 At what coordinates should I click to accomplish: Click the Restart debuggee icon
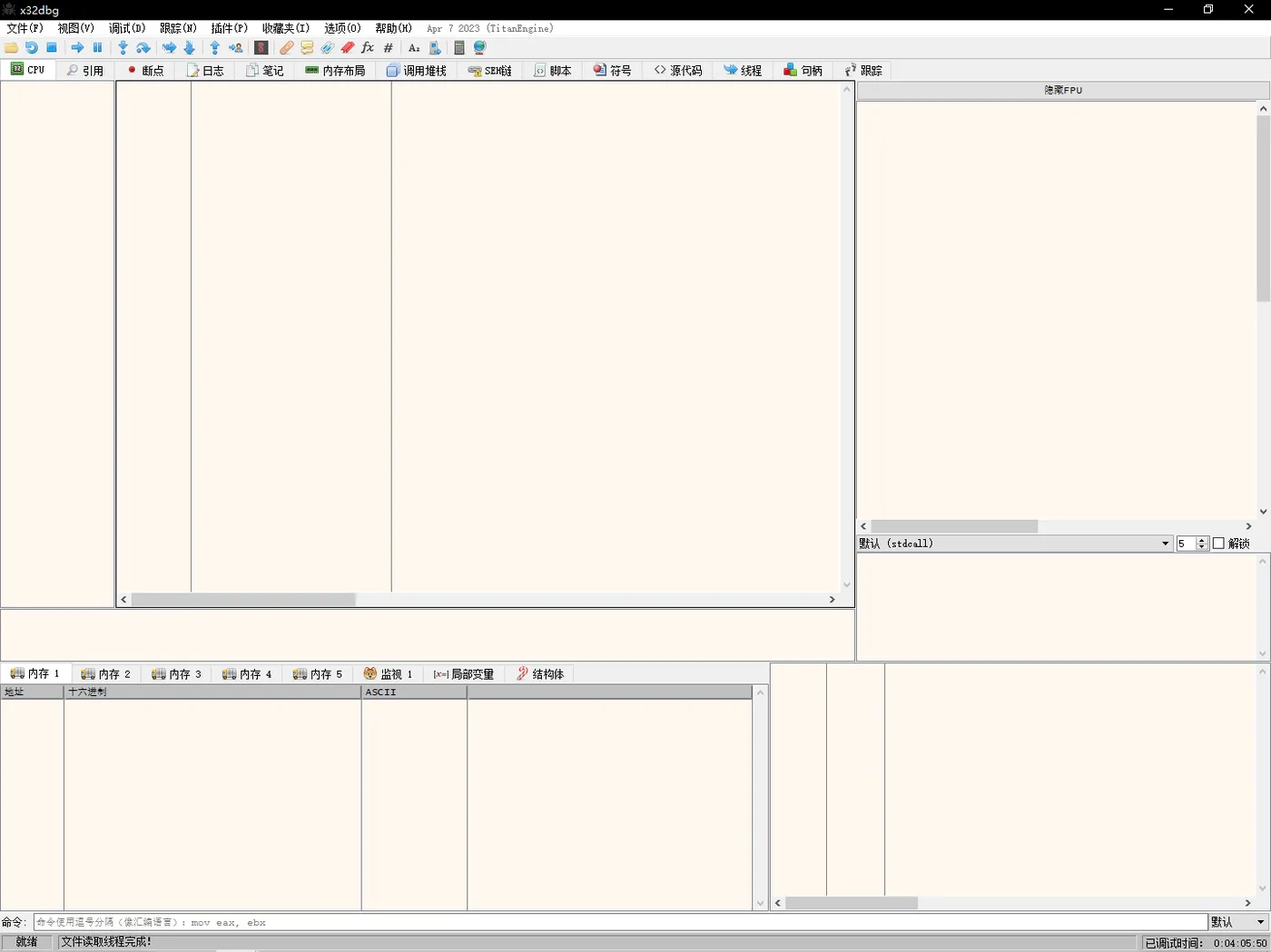[32, 47]
